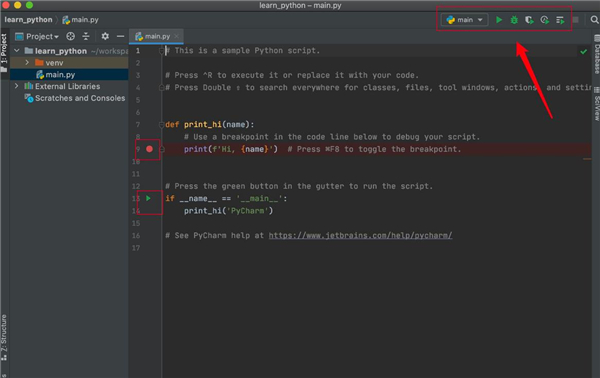The width and height of the screenshot is (600, 378).
Task: Click the if __name__ == '__main__' line
Action: [x=226, y=198]
